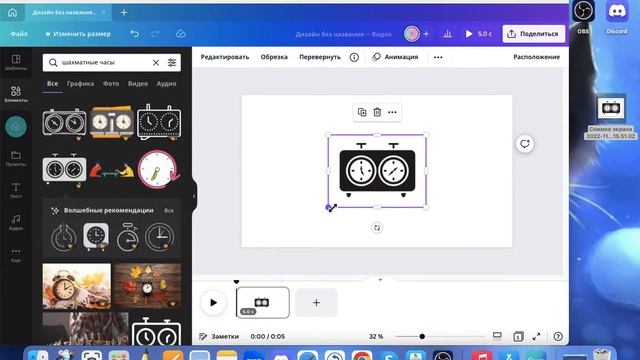Open Элементы elements sidebar panel
Viewport: 640px width, 360px height.
click(x=16, y=94)
